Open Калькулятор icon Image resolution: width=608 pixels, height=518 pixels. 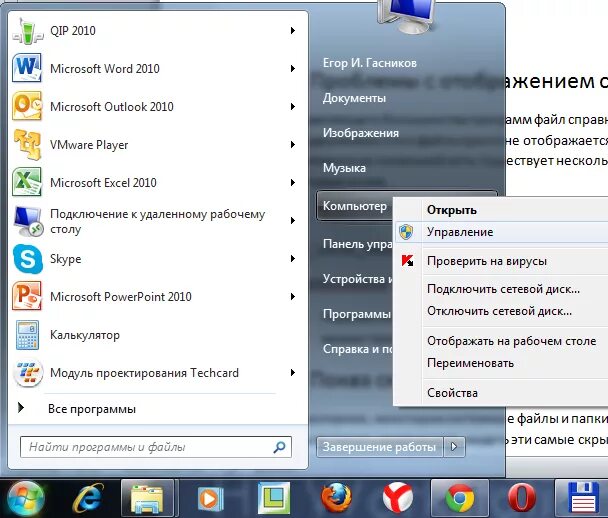[x=27, y=335]
